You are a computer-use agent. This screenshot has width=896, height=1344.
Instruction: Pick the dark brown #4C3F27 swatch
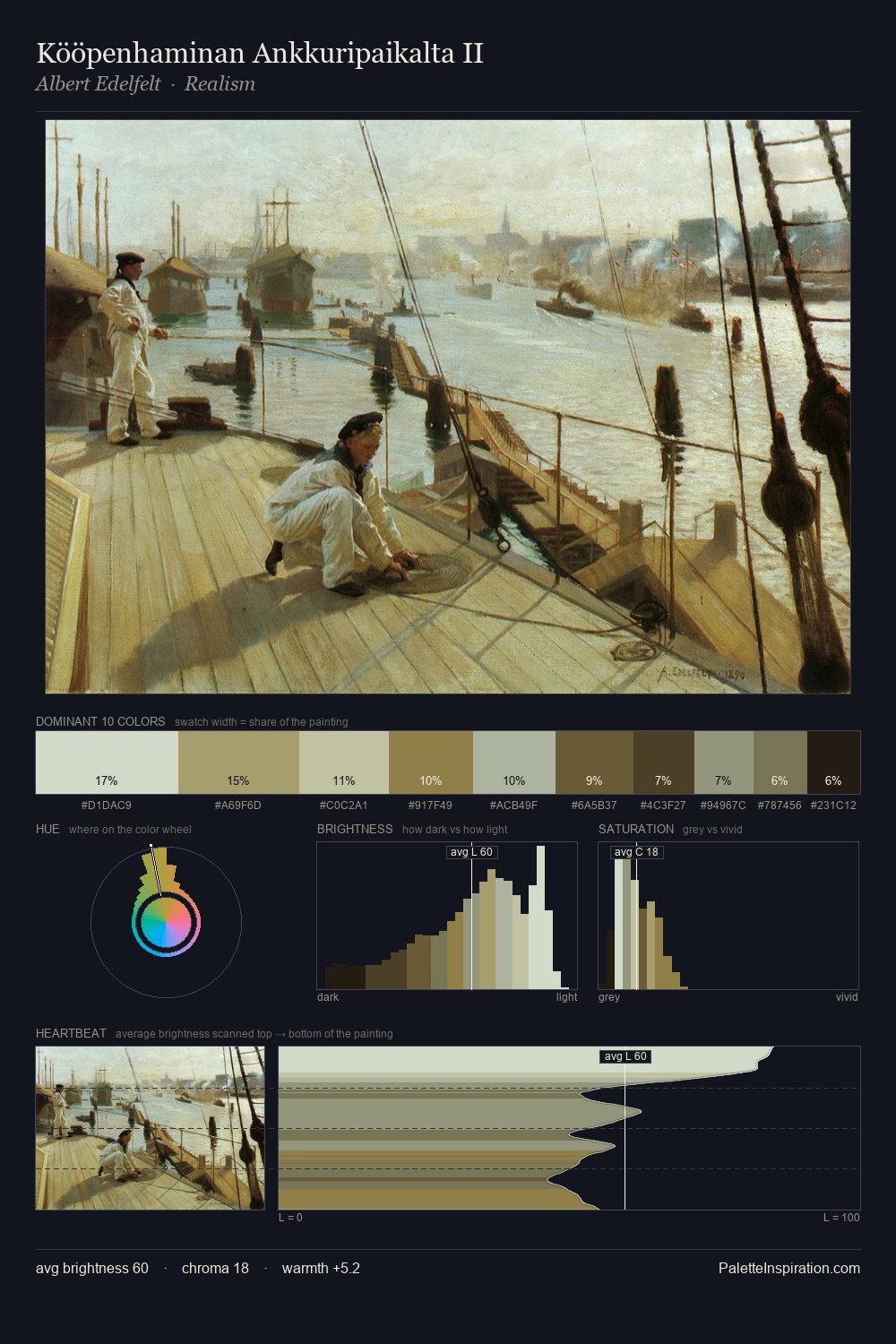click(x=664, y=762)
